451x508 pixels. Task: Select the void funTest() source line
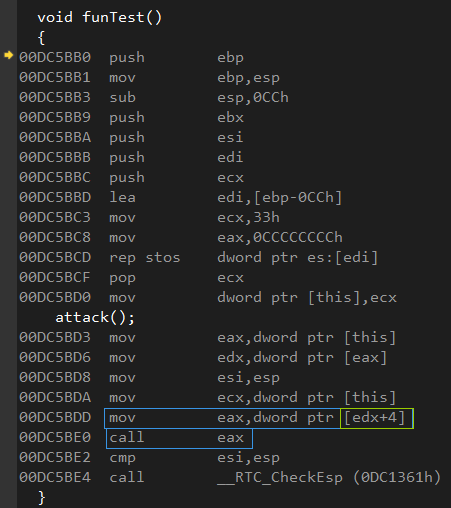tap(99, 17)
